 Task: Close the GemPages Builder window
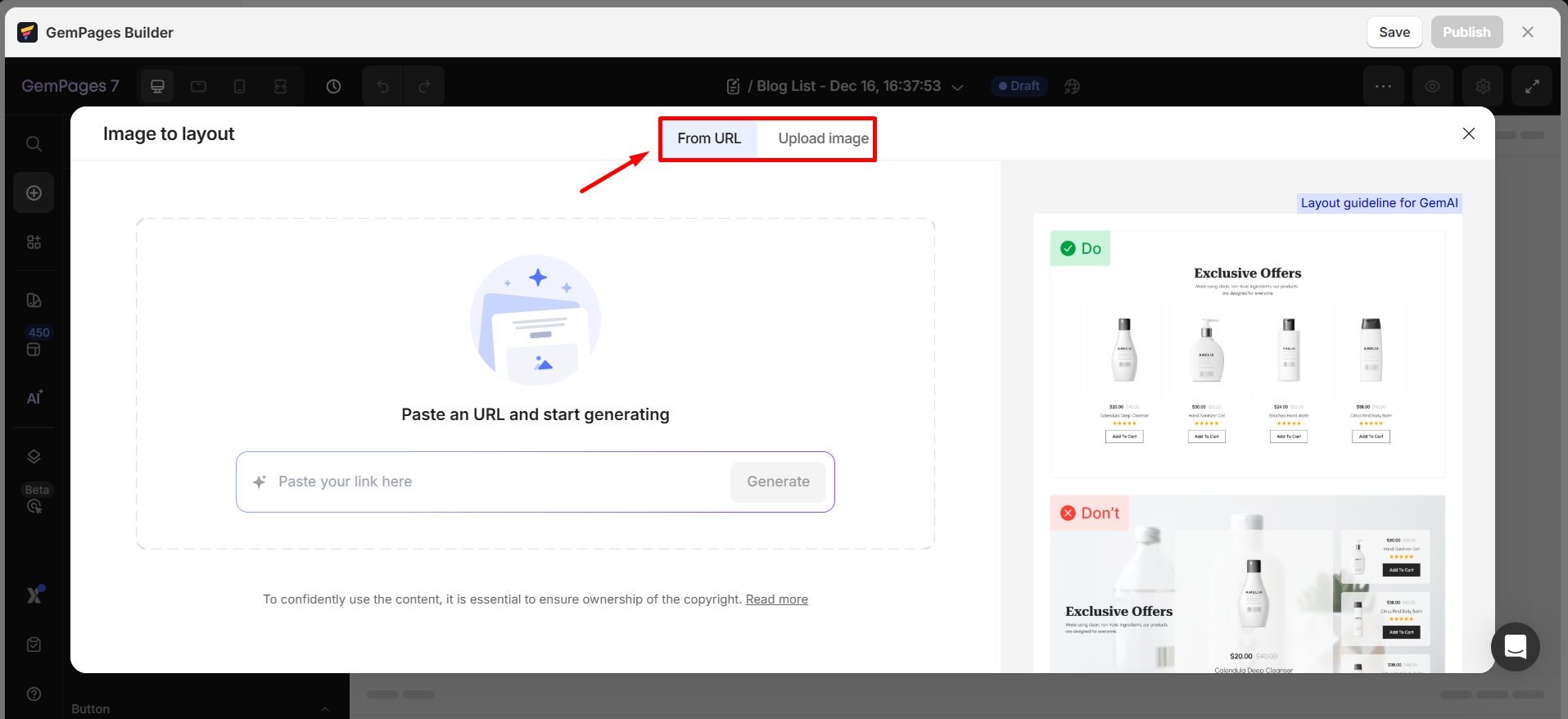point(1528,32)
